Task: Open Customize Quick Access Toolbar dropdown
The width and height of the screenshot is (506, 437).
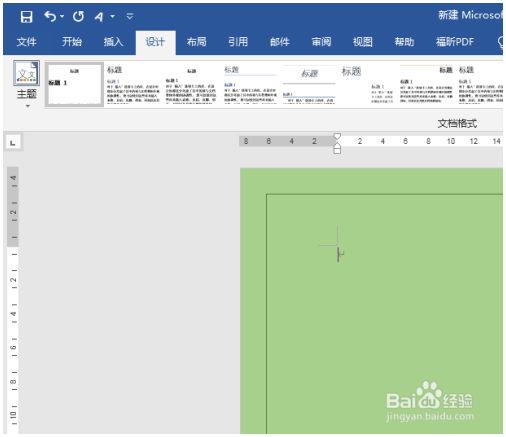Action: coord(130,16)
